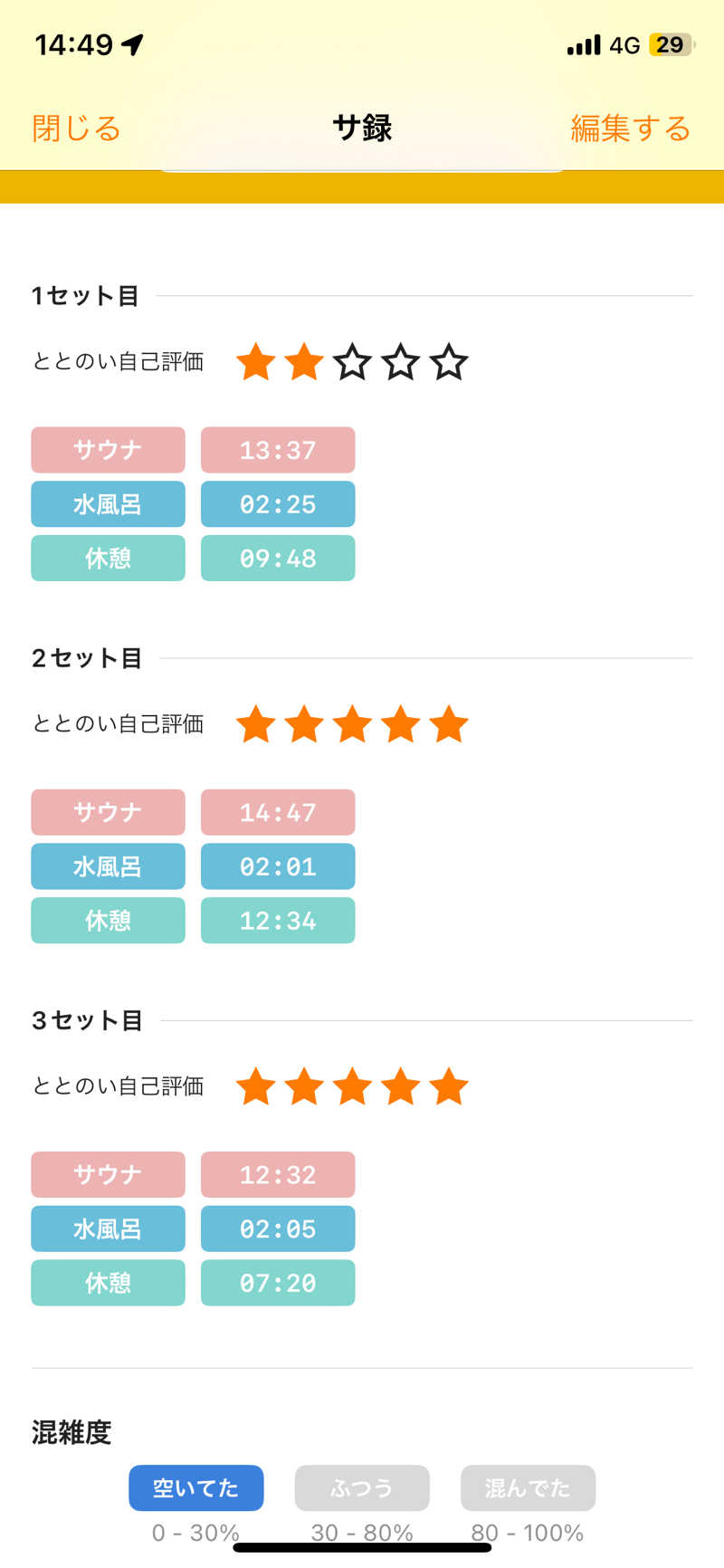This screenshot has width=724, height=1568.
Task: Tap the set 1 sauna time 13:37
Action: point(278,450)
